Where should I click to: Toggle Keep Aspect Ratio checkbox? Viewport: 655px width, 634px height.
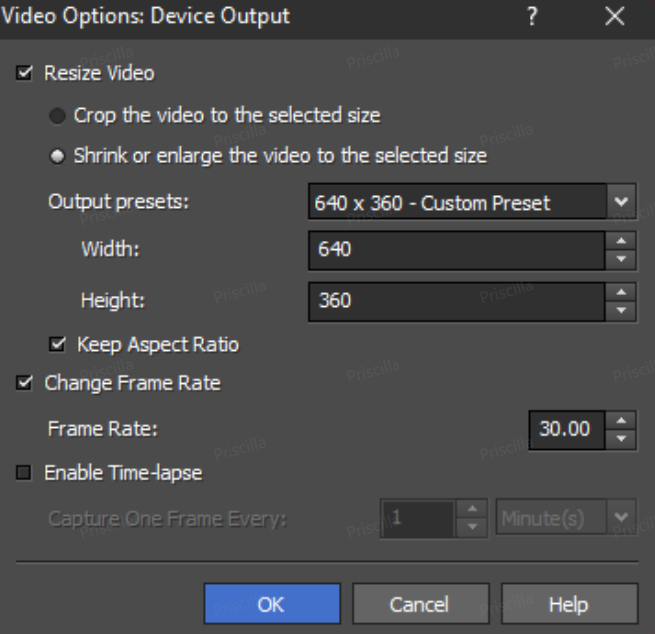click(57, 345)
